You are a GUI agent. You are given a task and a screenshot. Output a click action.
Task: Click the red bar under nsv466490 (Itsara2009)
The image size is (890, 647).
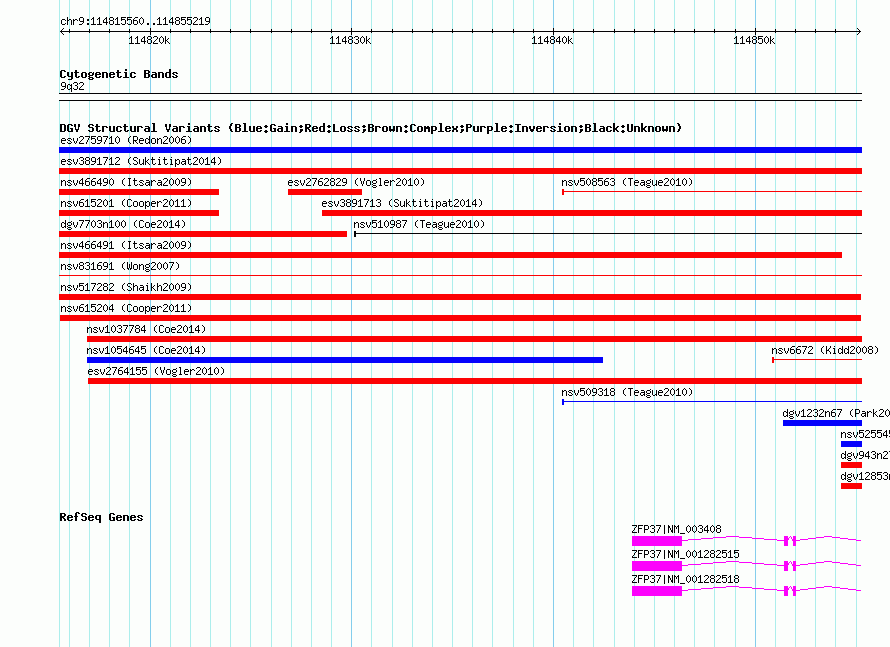pyautogui.click(x=139, y=192)
